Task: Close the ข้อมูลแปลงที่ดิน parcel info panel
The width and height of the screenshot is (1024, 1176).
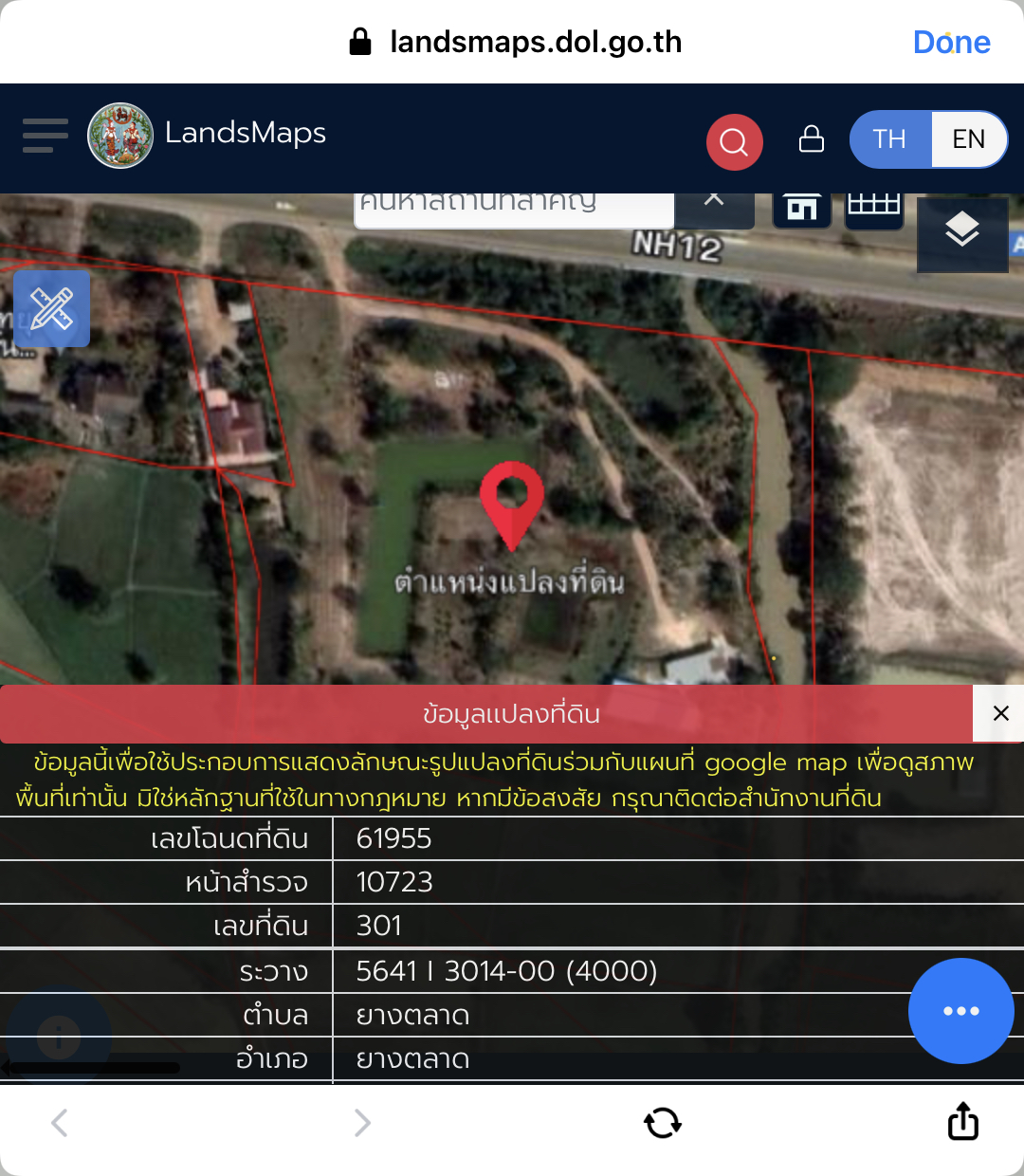Action: [999, 713]
